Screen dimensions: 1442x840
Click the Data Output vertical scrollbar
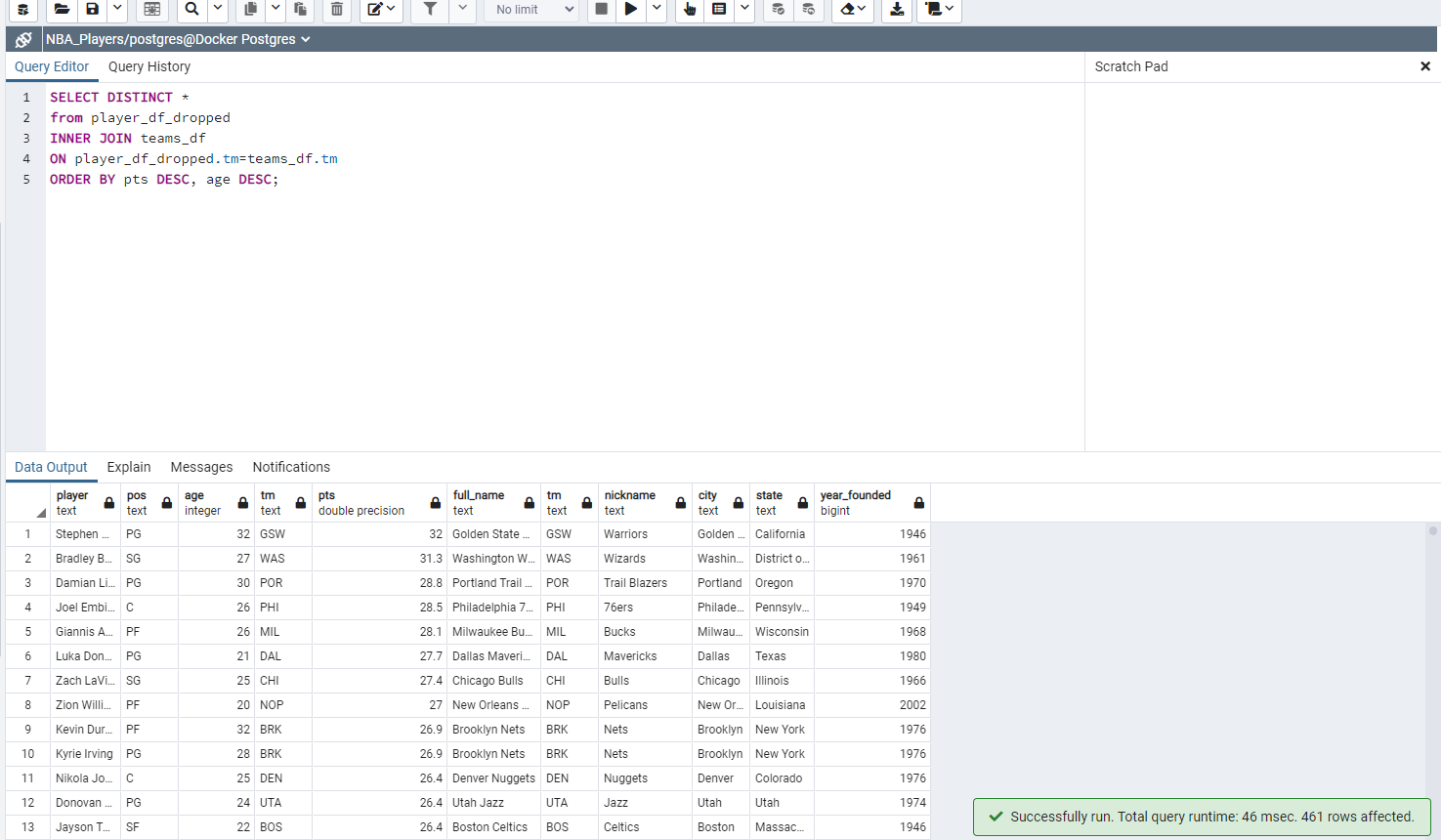click(x=1435, y=532)
